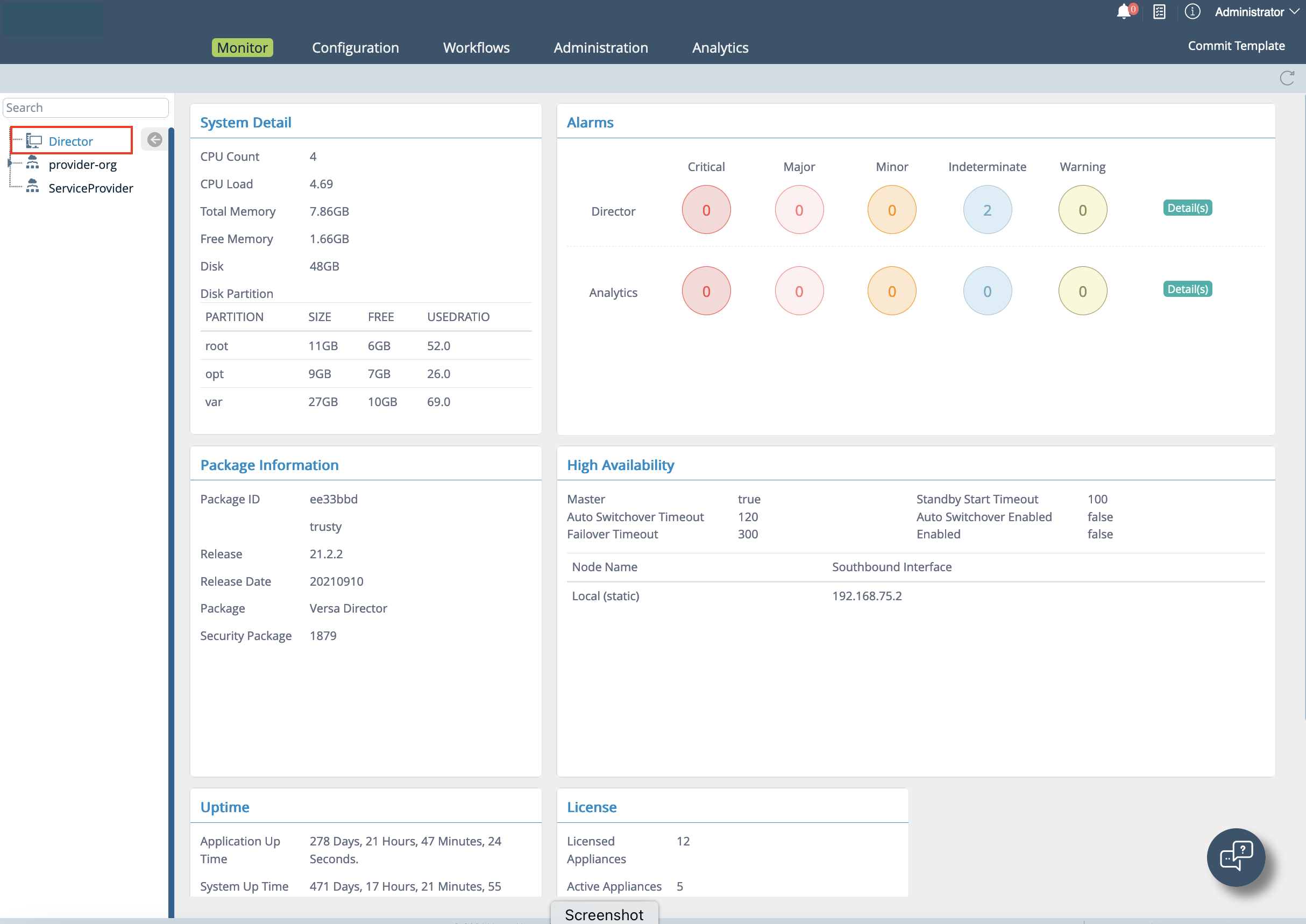
Task: Open the Administrator user dropdown
Action: [x=1257, y=12]
